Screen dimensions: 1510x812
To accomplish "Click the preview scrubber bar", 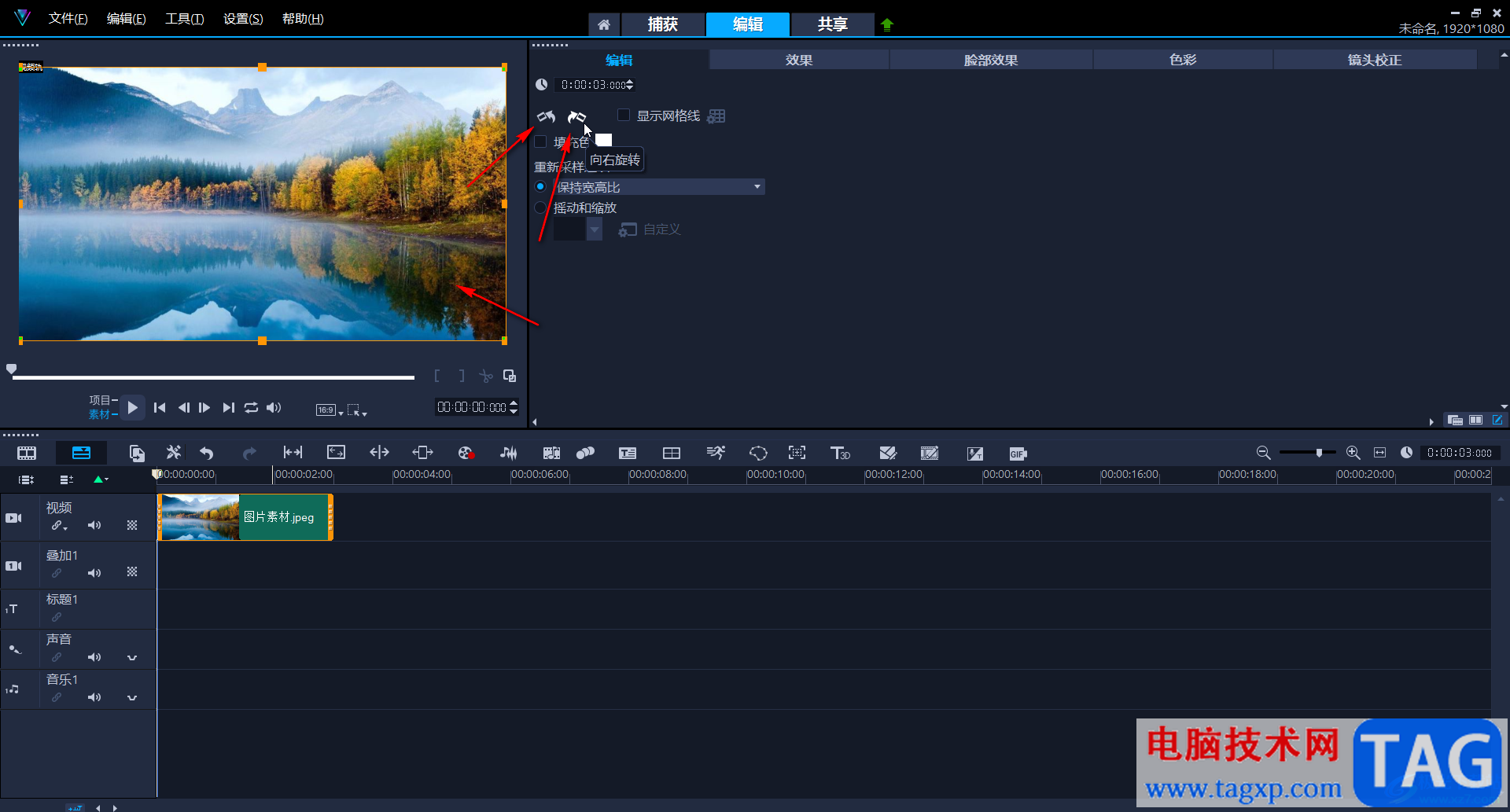I will pos(213,377).
